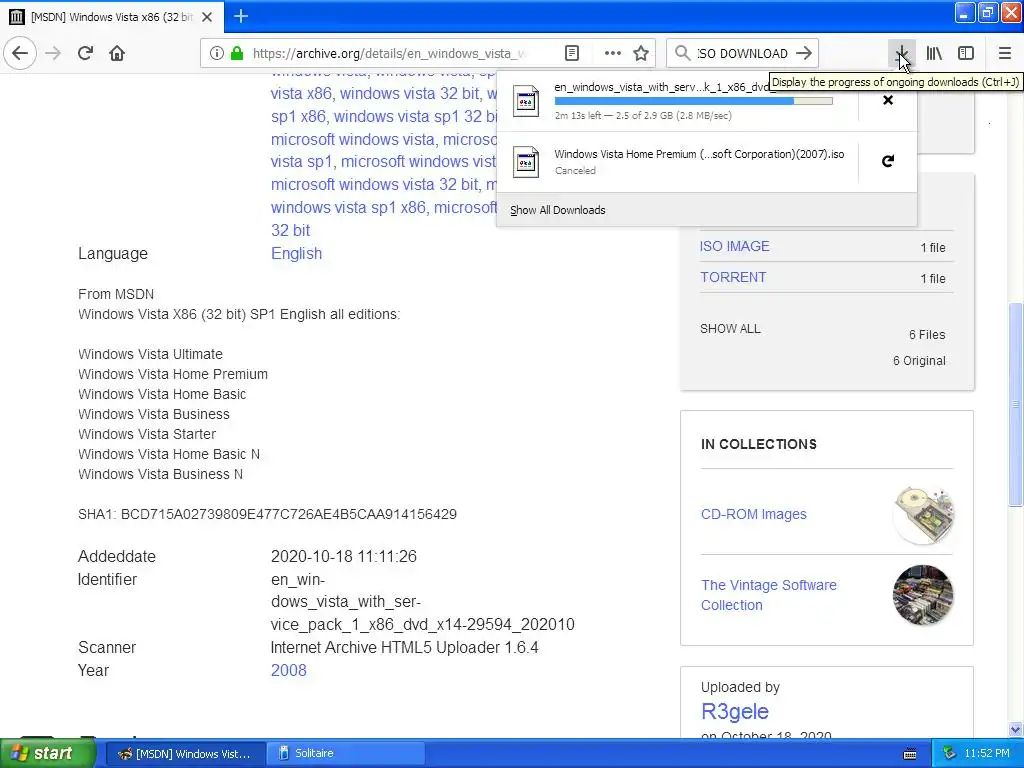Click the SHA1 checksum text
The image size is (1024, 768).
267,514
